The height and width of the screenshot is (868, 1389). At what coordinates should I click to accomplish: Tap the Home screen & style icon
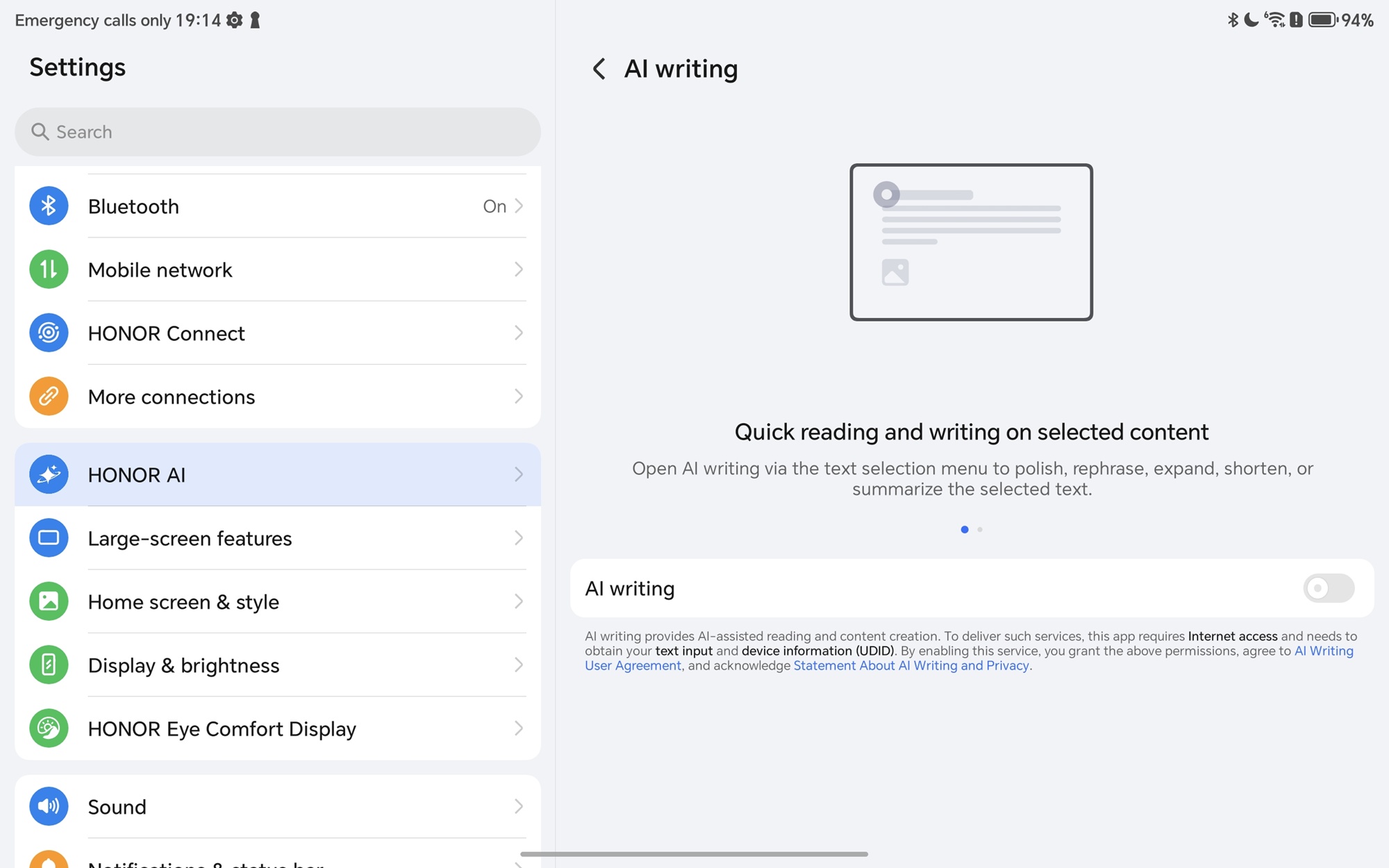[x=49, y=601]
